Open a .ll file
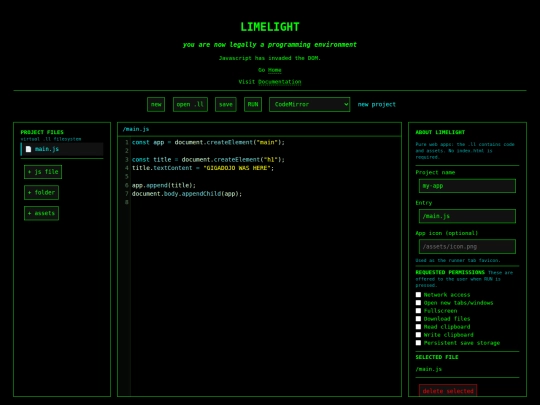This screenshot has height=405, width=540. click(190, 104)
